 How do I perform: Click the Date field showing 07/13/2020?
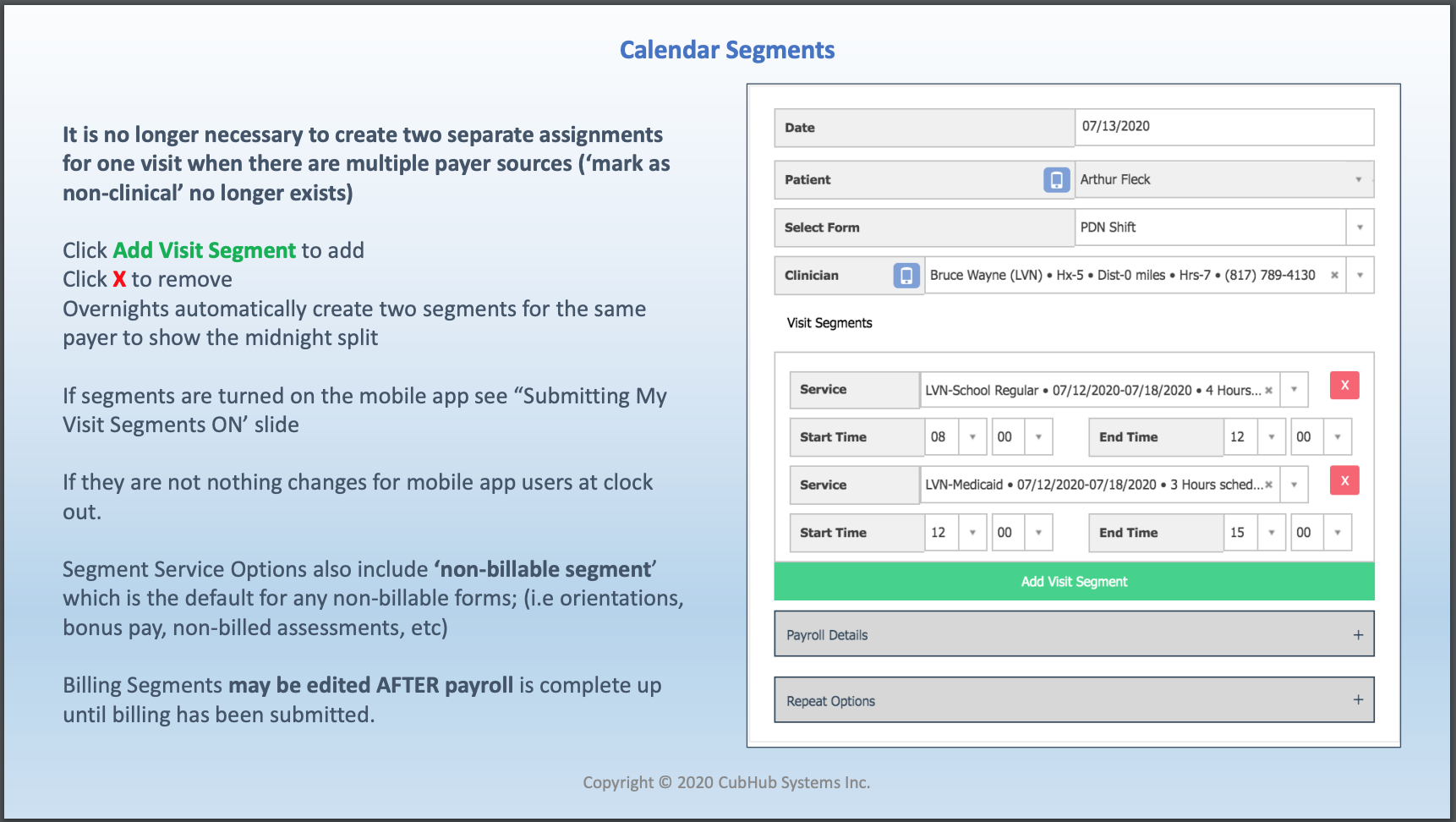tap(1223, 127)
